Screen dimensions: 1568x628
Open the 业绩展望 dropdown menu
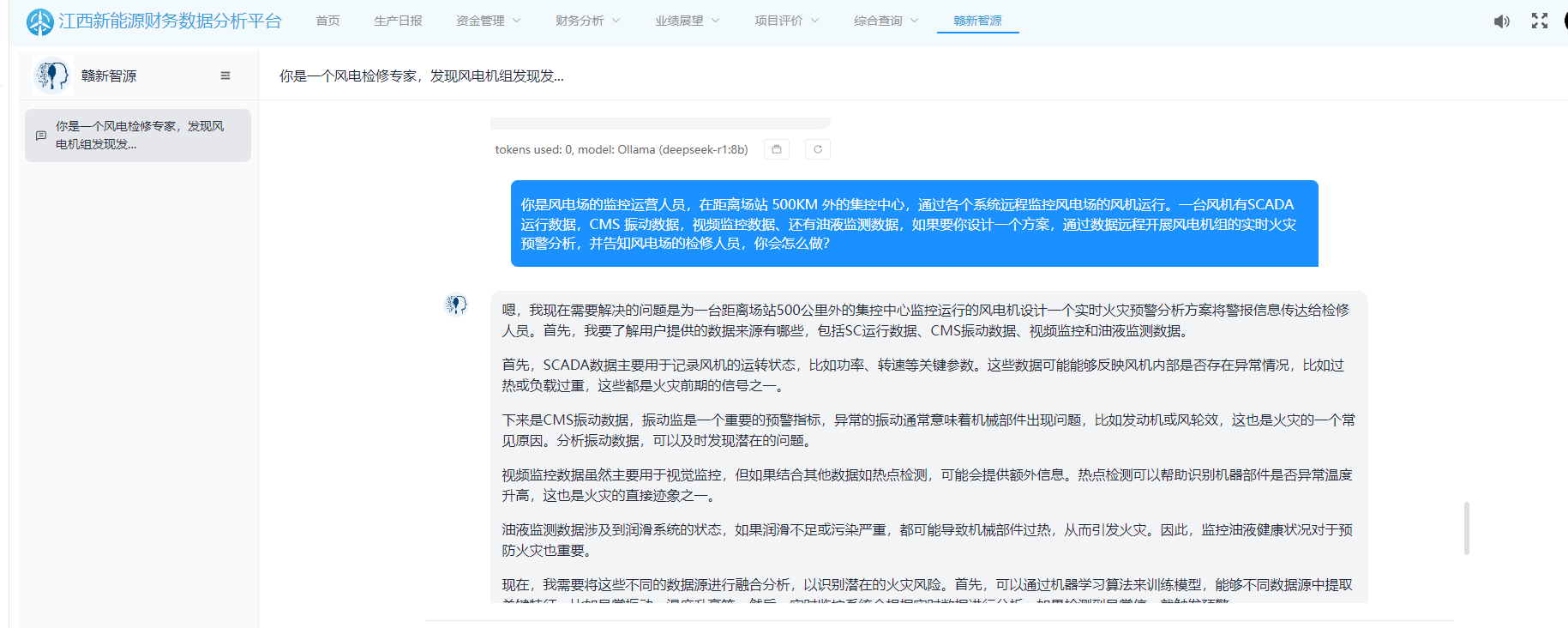(687, 21)
